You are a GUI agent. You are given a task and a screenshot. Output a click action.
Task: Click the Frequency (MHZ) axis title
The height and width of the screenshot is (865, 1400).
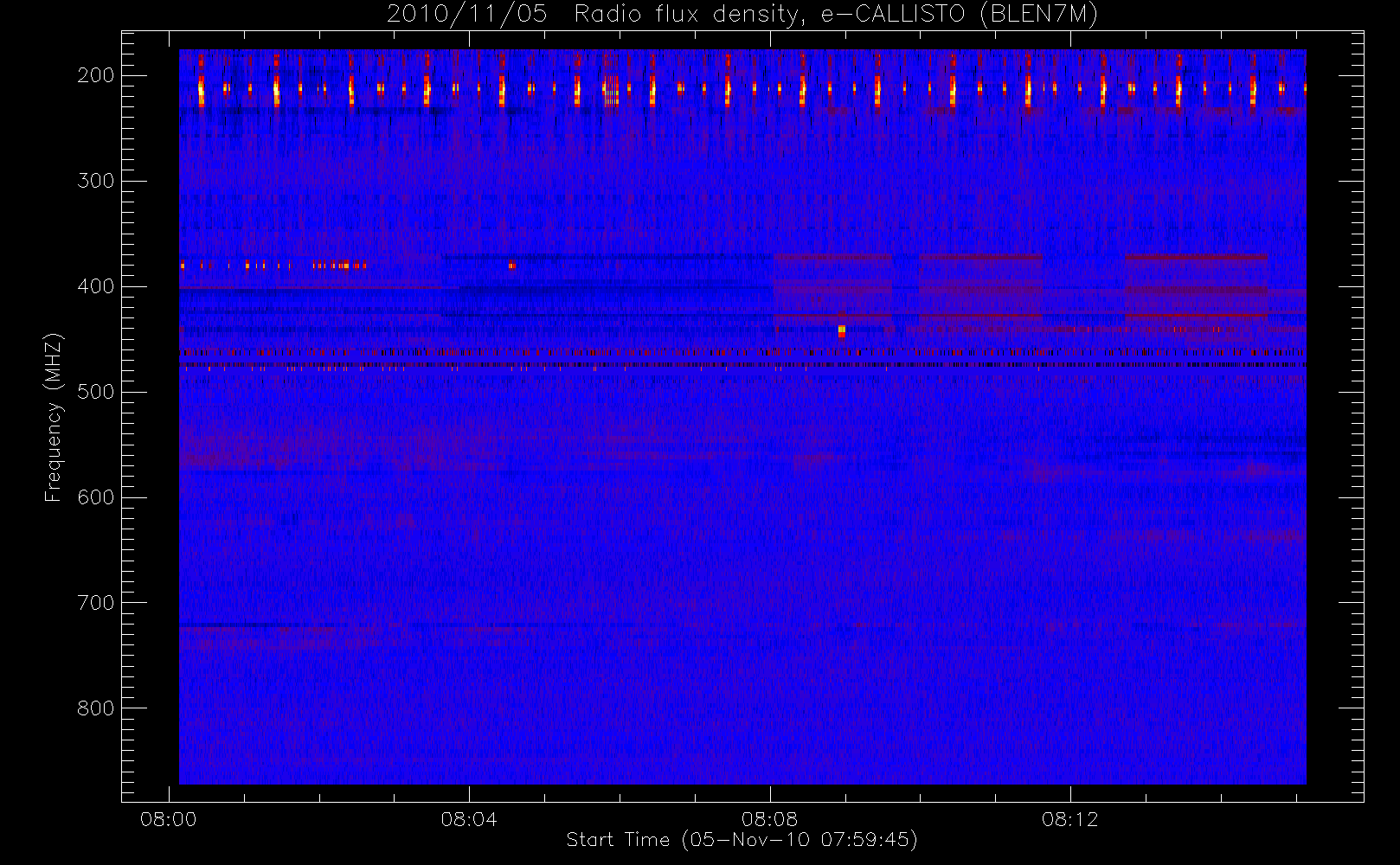54,417
